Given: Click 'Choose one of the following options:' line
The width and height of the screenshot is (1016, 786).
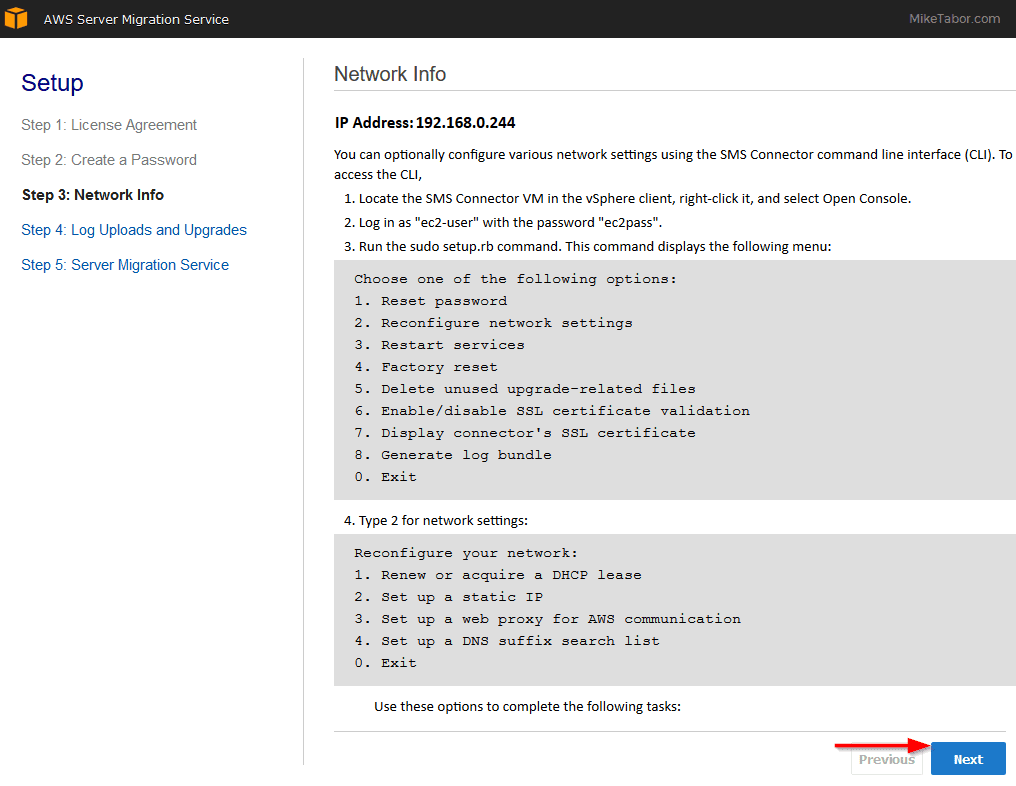Looking at the screenshot, I should 516,279.
